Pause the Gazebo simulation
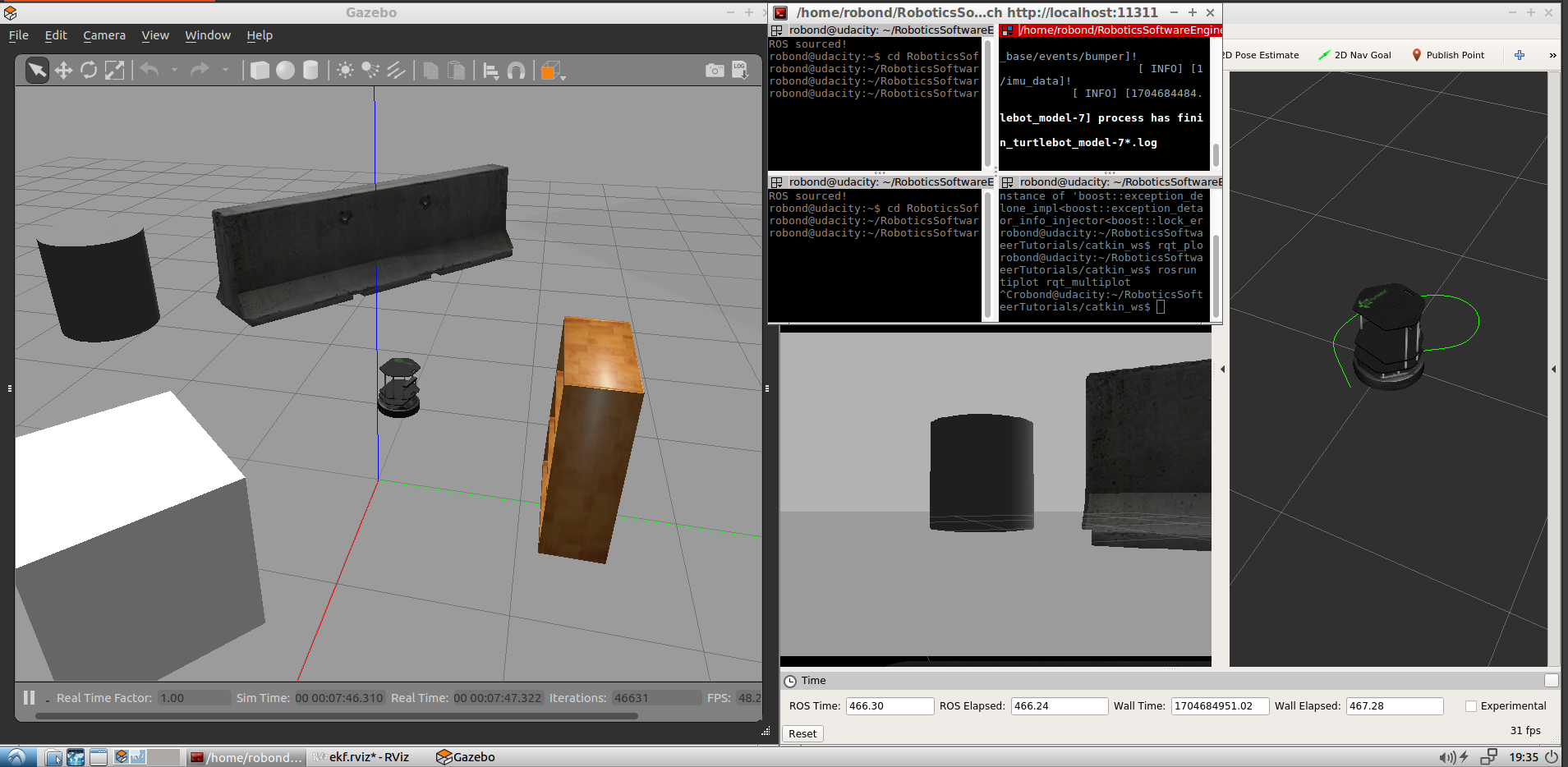Image resolution: width=1568 pixels, height=767 pixels. 30,698
